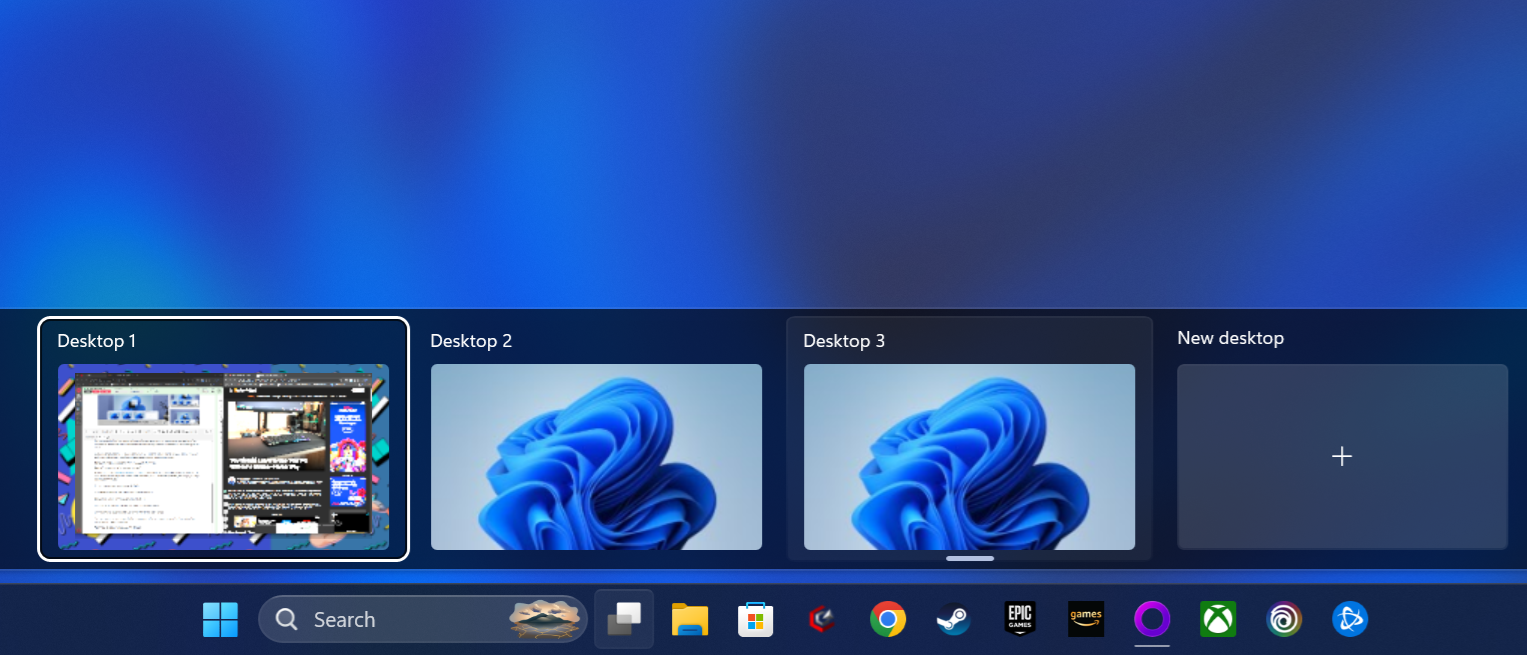The width and height of the screenshot is (1527, 655).
Task: Open the Epic Games Launcher
Action: tap(1019, 619)
